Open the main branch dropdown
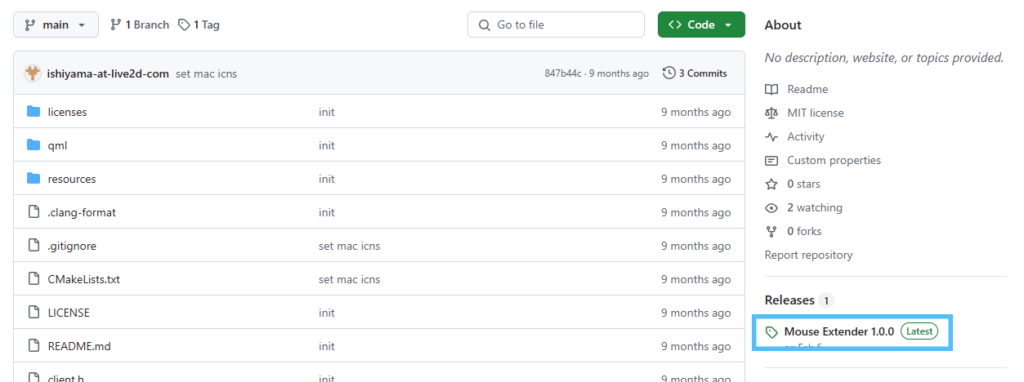The image size is (1024, 382). click(x=56, y=25)
